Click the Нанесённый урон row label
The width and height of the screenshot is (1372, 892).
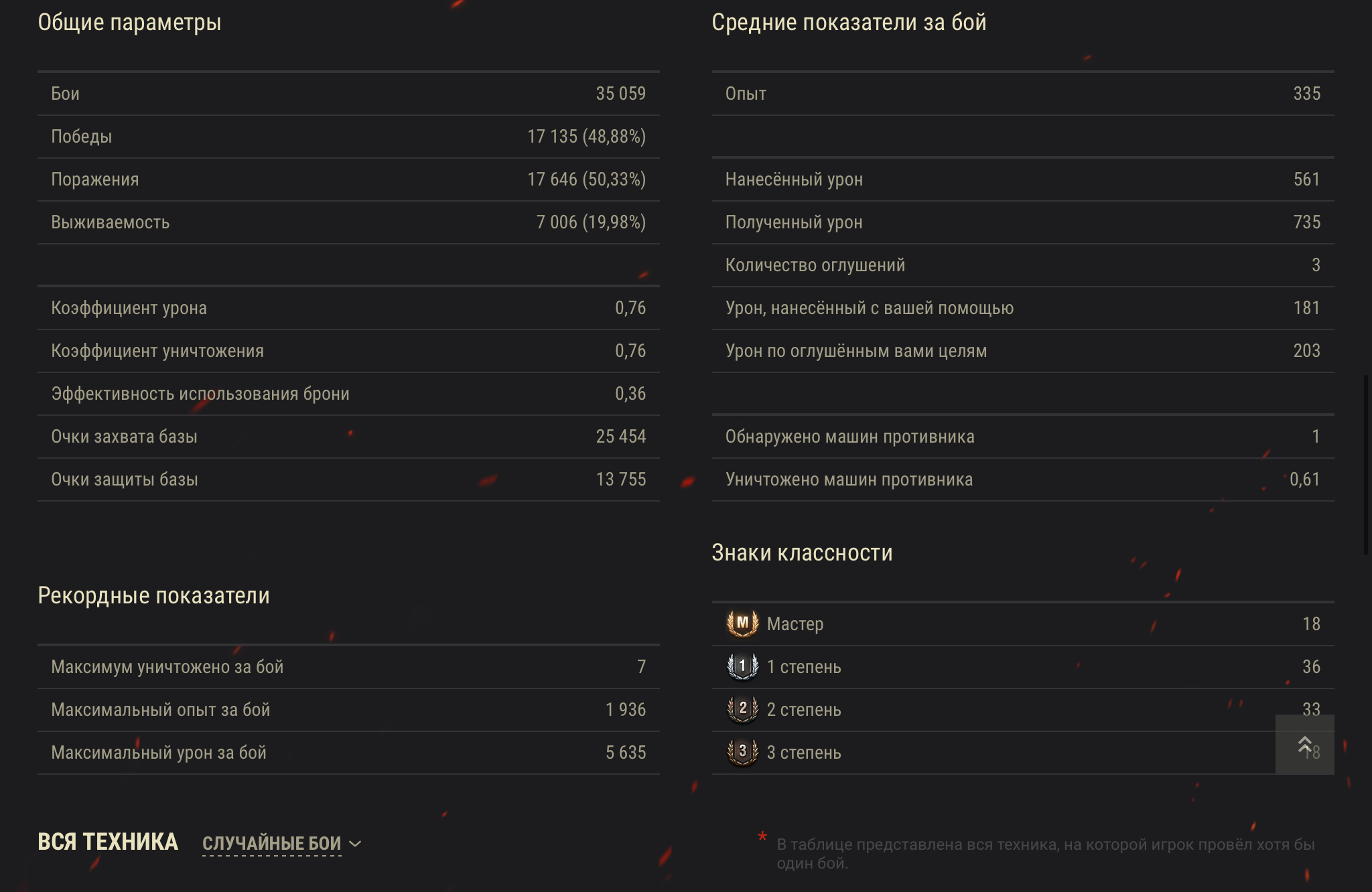click(794, 179)
